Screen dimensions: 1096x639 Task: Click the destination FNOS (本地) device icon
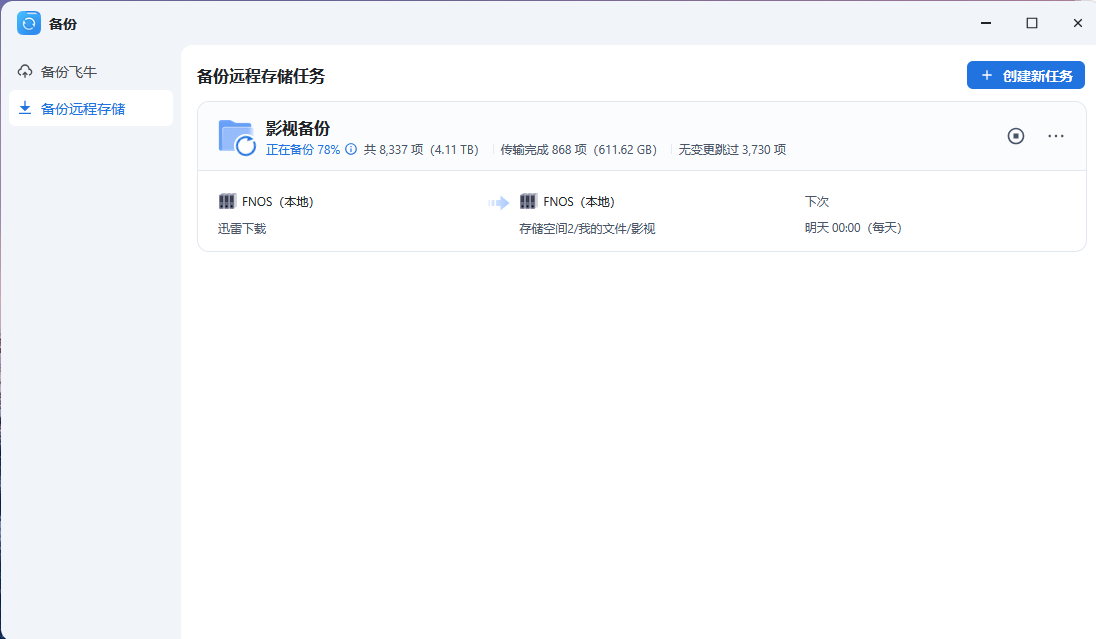[x=528, y=201]
